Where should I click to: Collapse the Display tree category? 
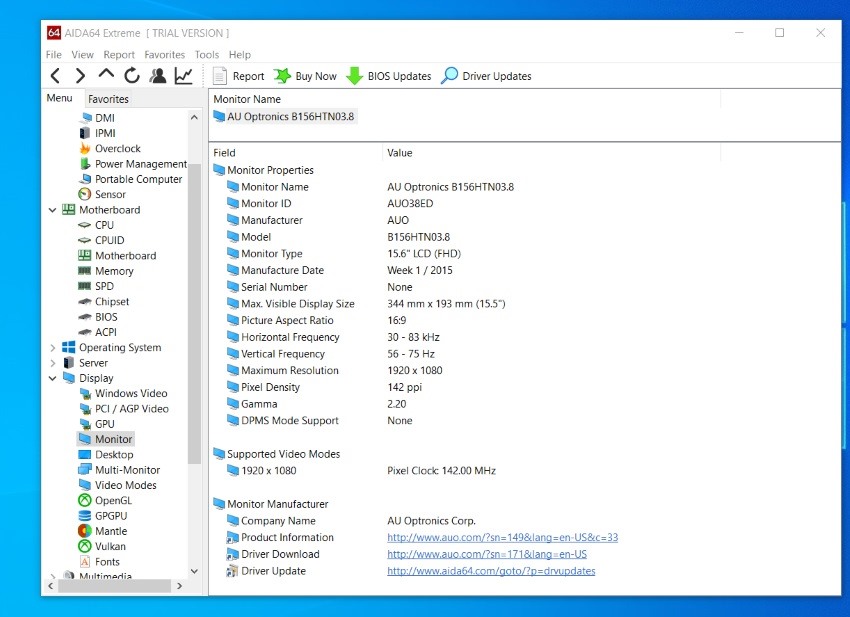(53, 378)
